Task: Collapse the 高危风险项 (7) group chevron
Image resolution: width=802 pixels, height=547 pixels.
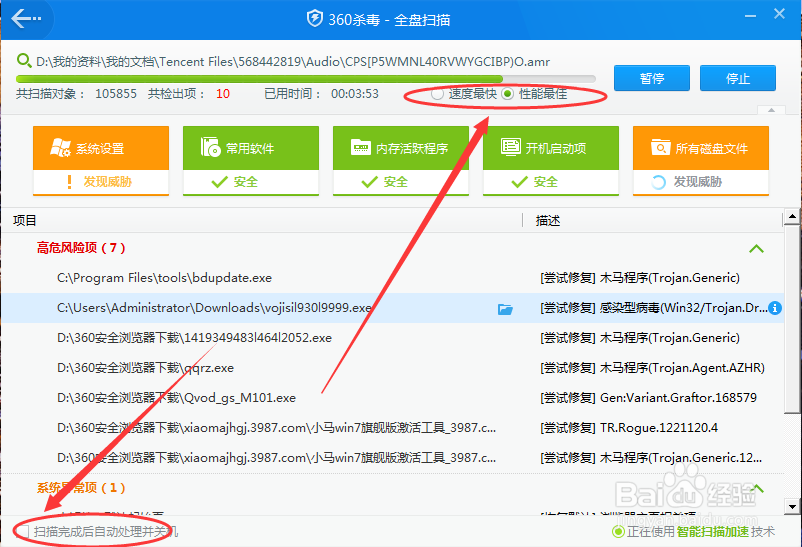Action: [x=756, y=249]
